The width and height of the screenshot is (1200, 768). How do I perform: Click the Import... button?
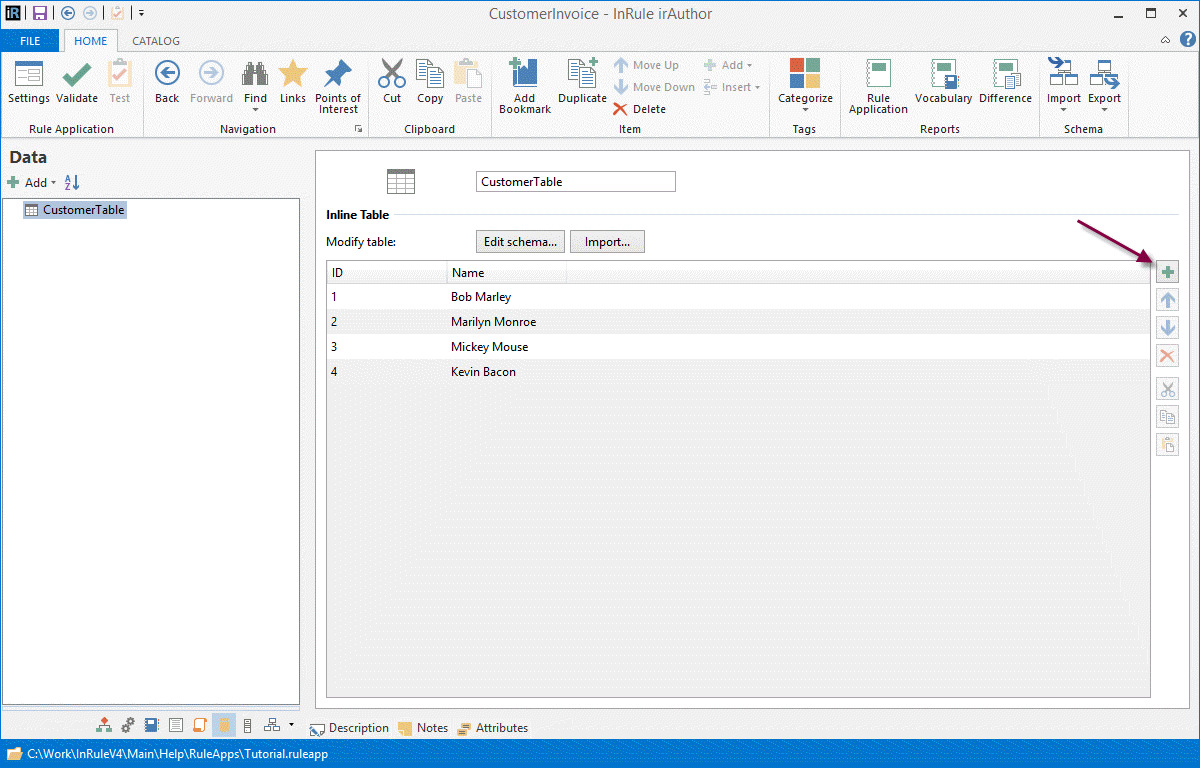point(607,242)
